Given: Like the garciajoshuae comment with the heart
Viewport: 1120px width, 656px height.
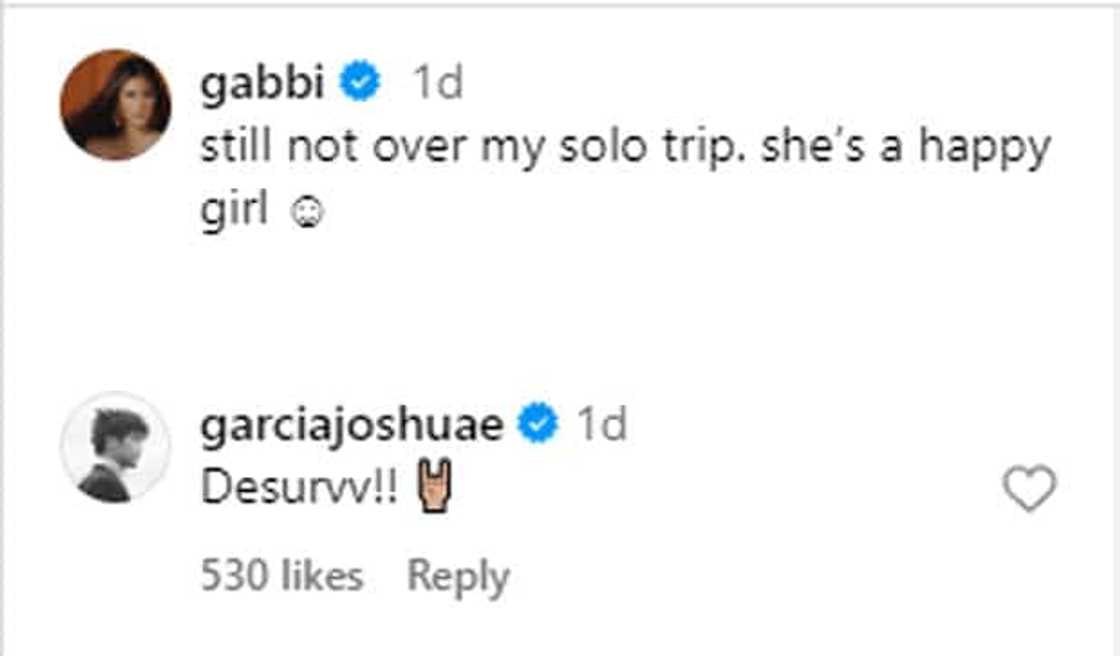Looking at the screenshot, I should pyautogui.click(x=1029, y=490).
